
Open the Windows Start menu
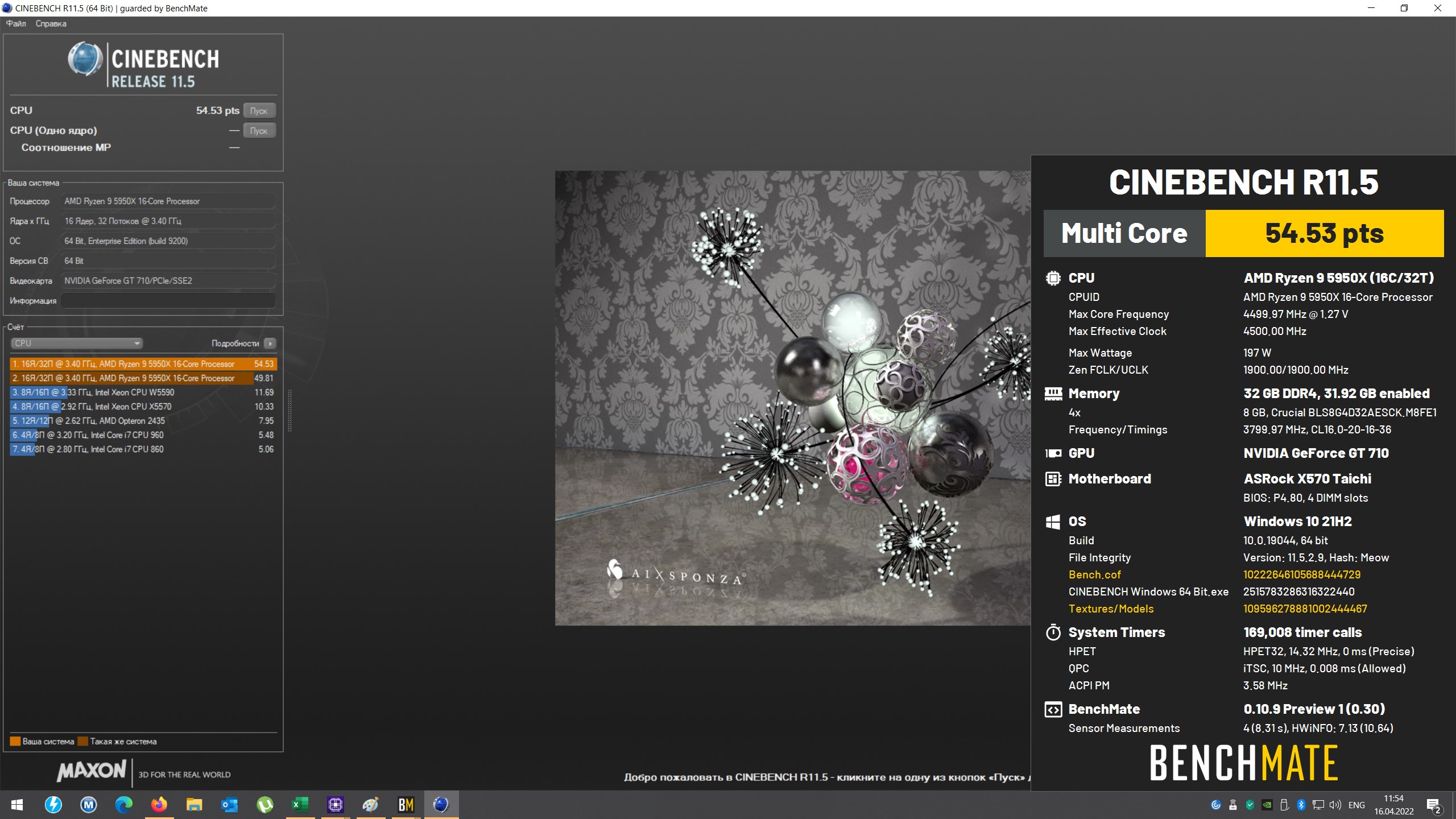17,805
